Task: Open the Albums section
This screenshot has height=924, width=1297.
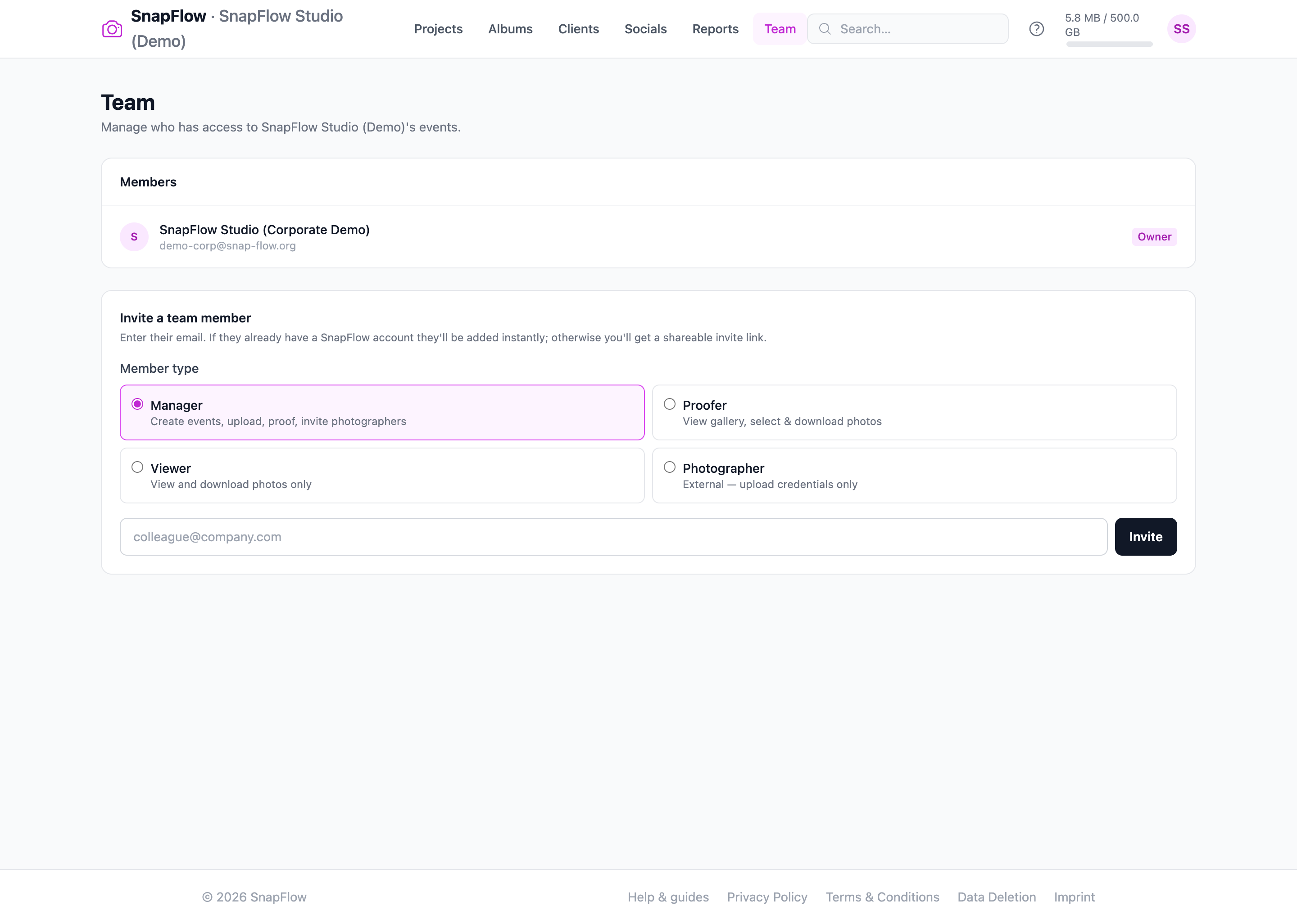Action: (510, 29)
